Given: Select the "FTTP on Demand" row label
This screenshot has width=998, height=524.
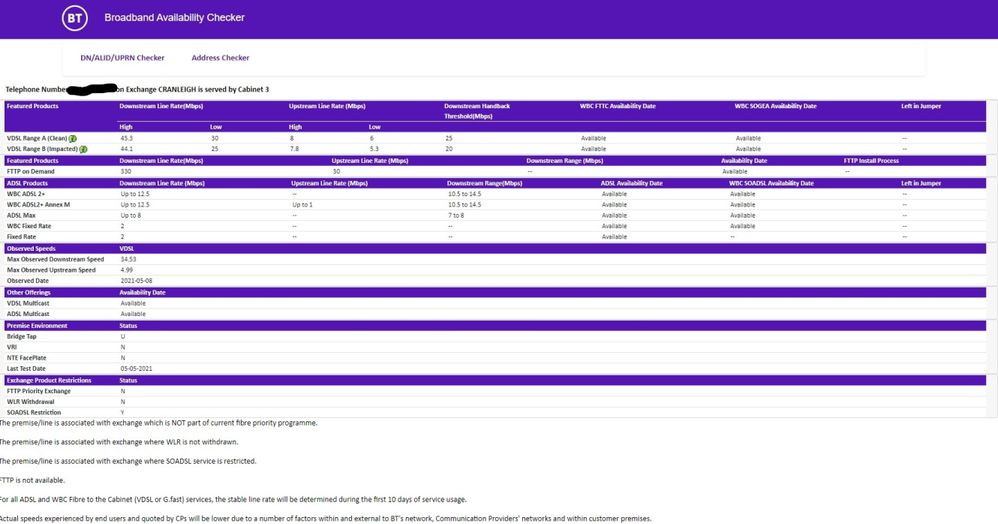Looking at the screenshot, I should click(x=31, y=171).
